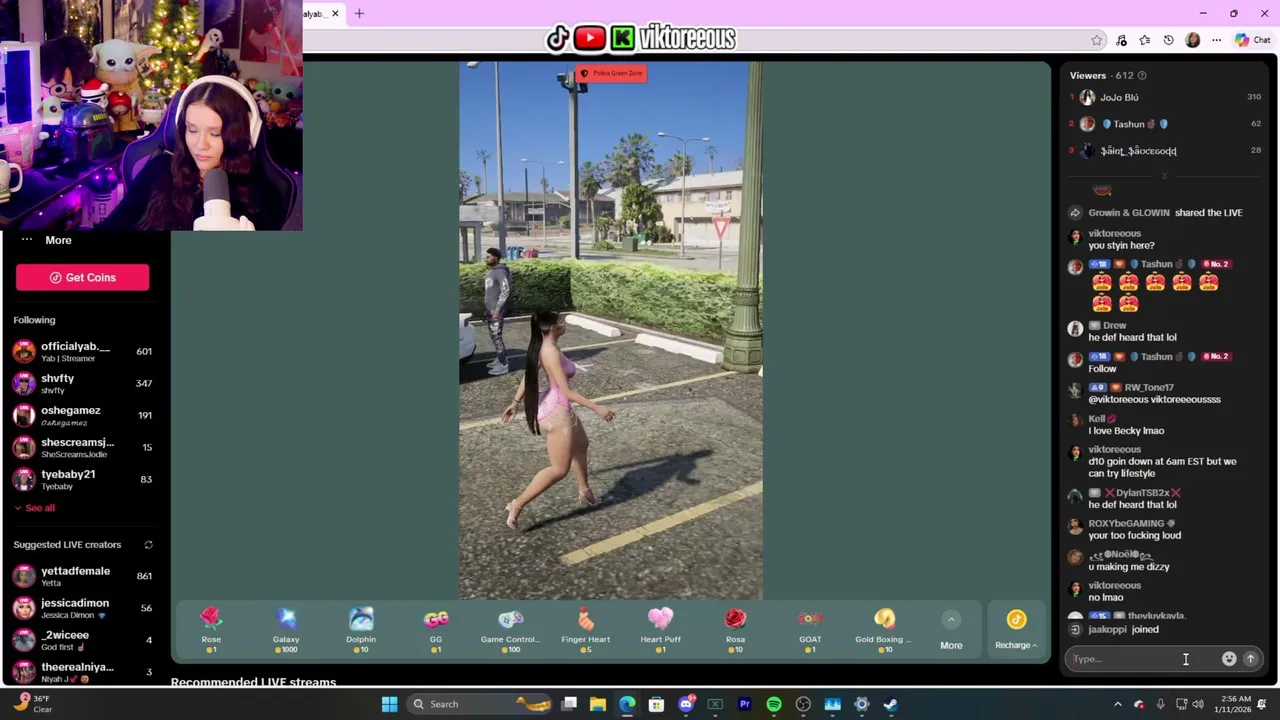Send the GOAT gift
Screen dimensions: 1280x720
(x=810, y=630)
